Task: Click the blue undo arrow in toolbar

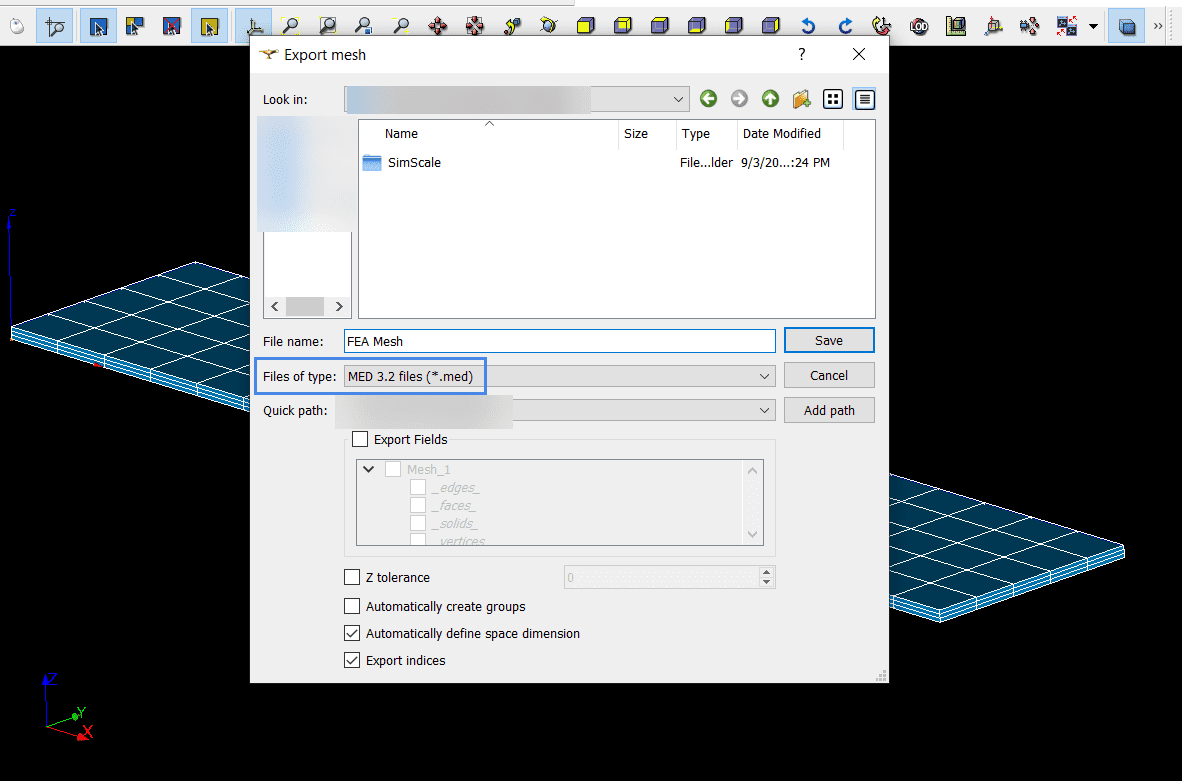Action: pyautogui.click(x=809, y=26)
